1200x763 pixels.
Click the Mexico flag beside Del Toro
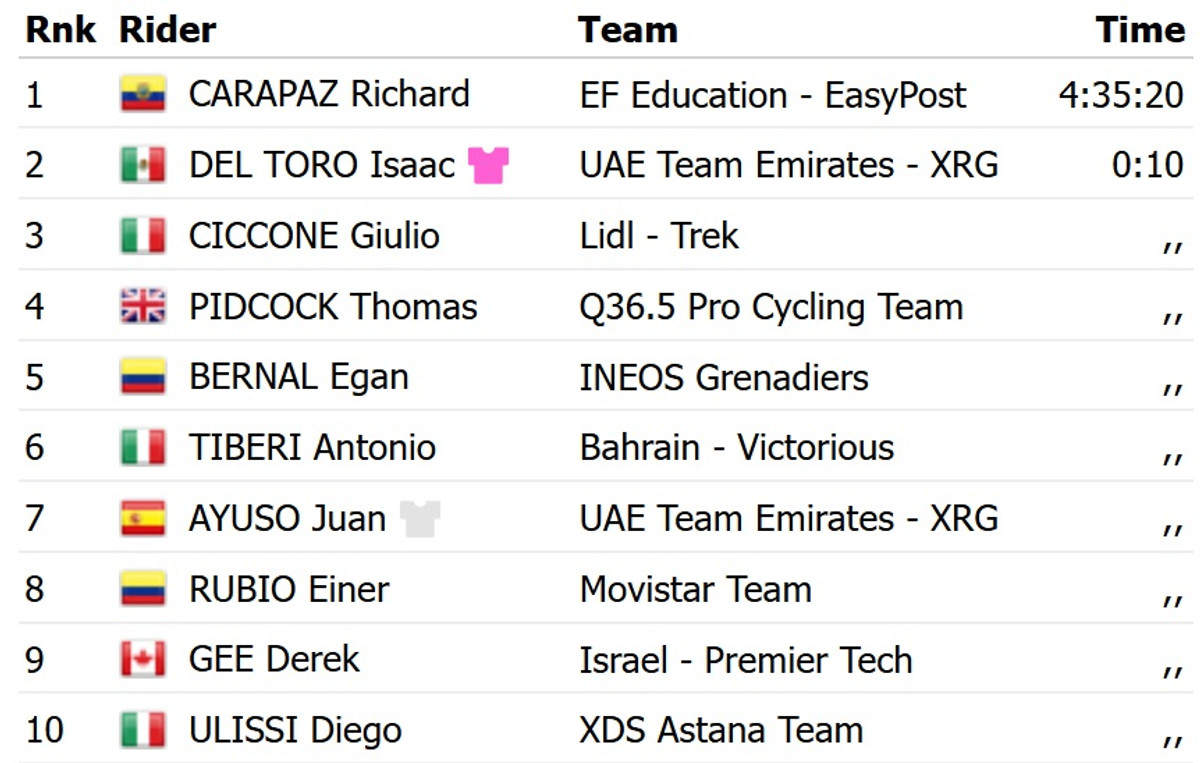point(143,165)
